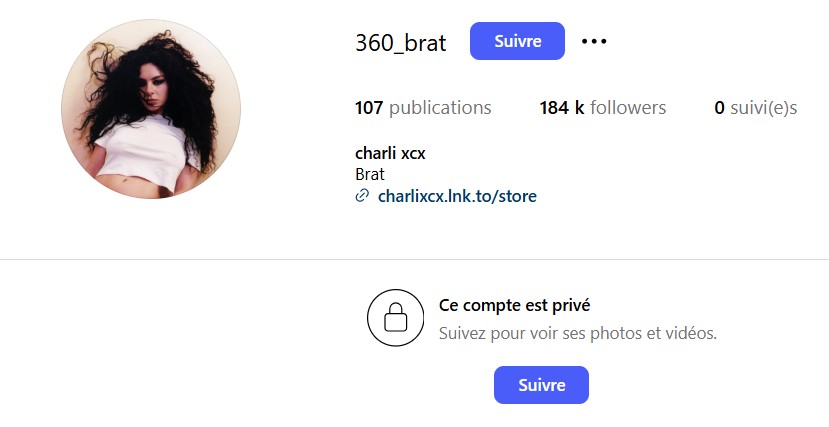This screenshot has width=829, height=427.
Task: Click the Brat bio text
Action: pyautogui.click(x=370, y=174)
